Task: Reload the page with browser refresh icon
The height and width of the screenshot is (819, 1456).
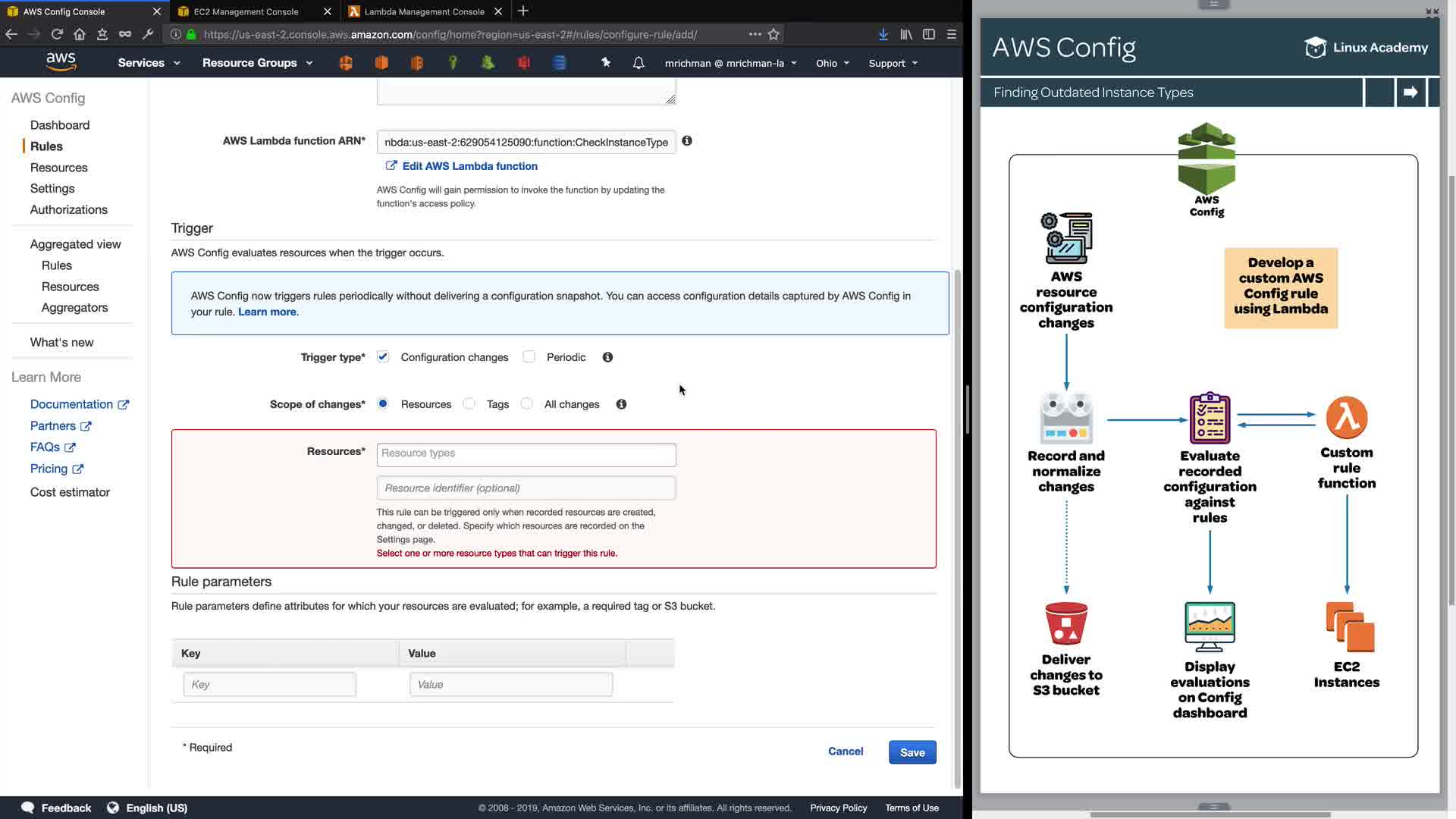Action: (57, 34)
